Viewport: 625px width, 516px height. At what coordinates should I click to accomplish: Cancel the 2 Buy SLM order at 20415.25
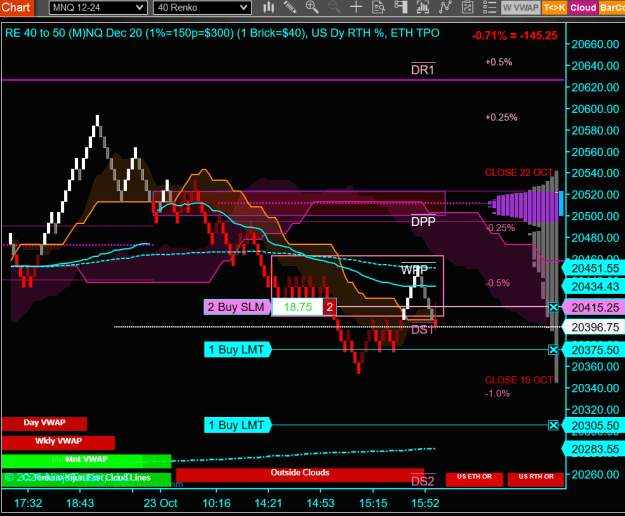(x=553, y=307)
